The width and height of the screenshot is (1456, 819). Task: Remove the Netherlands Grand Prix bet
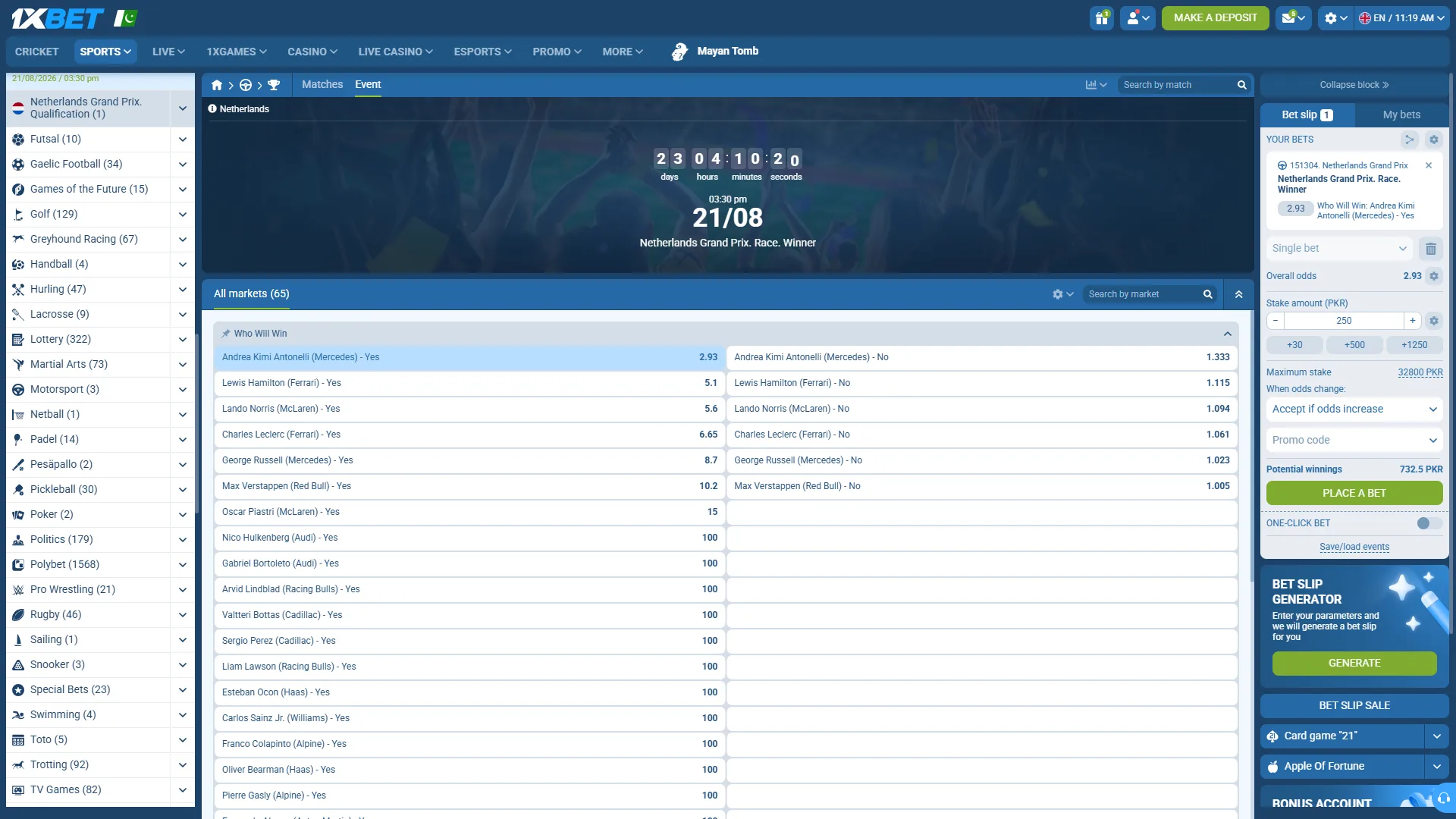pyautogui.click(x=1429, y=165)
